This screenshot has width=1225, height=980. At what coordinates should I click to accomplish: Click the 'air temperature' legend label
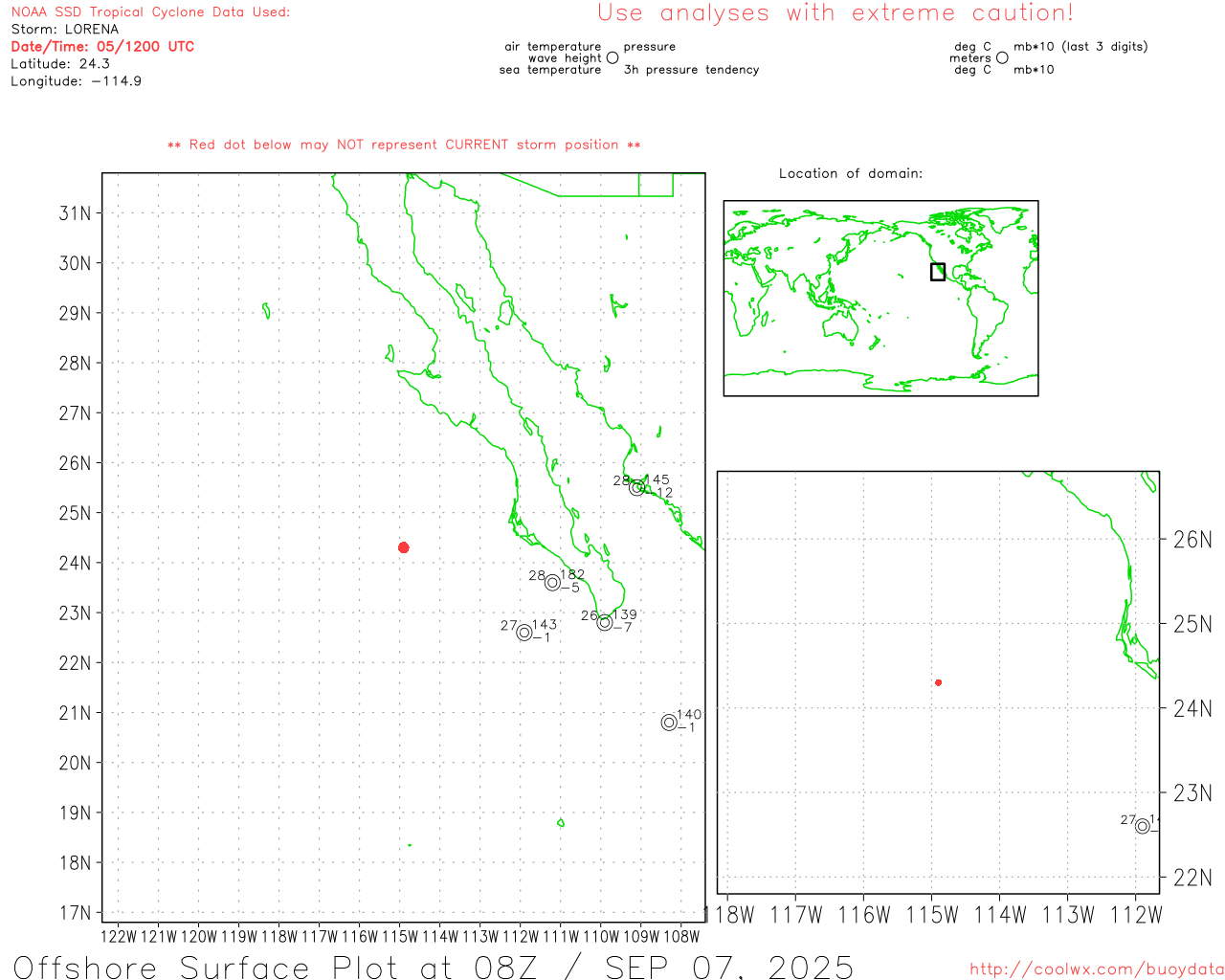point(553,47)
